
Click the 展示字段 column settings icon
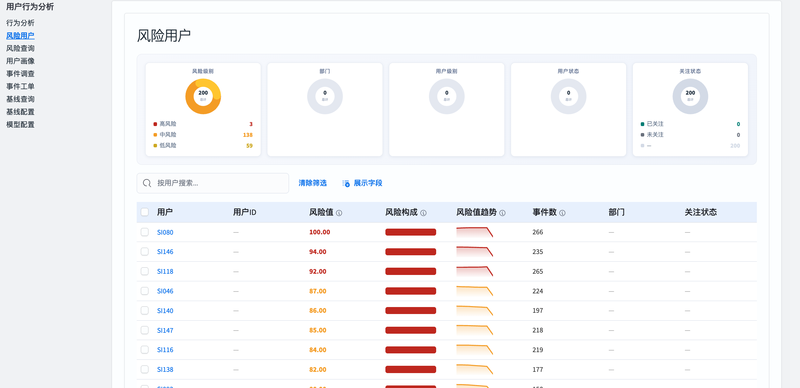346,183
